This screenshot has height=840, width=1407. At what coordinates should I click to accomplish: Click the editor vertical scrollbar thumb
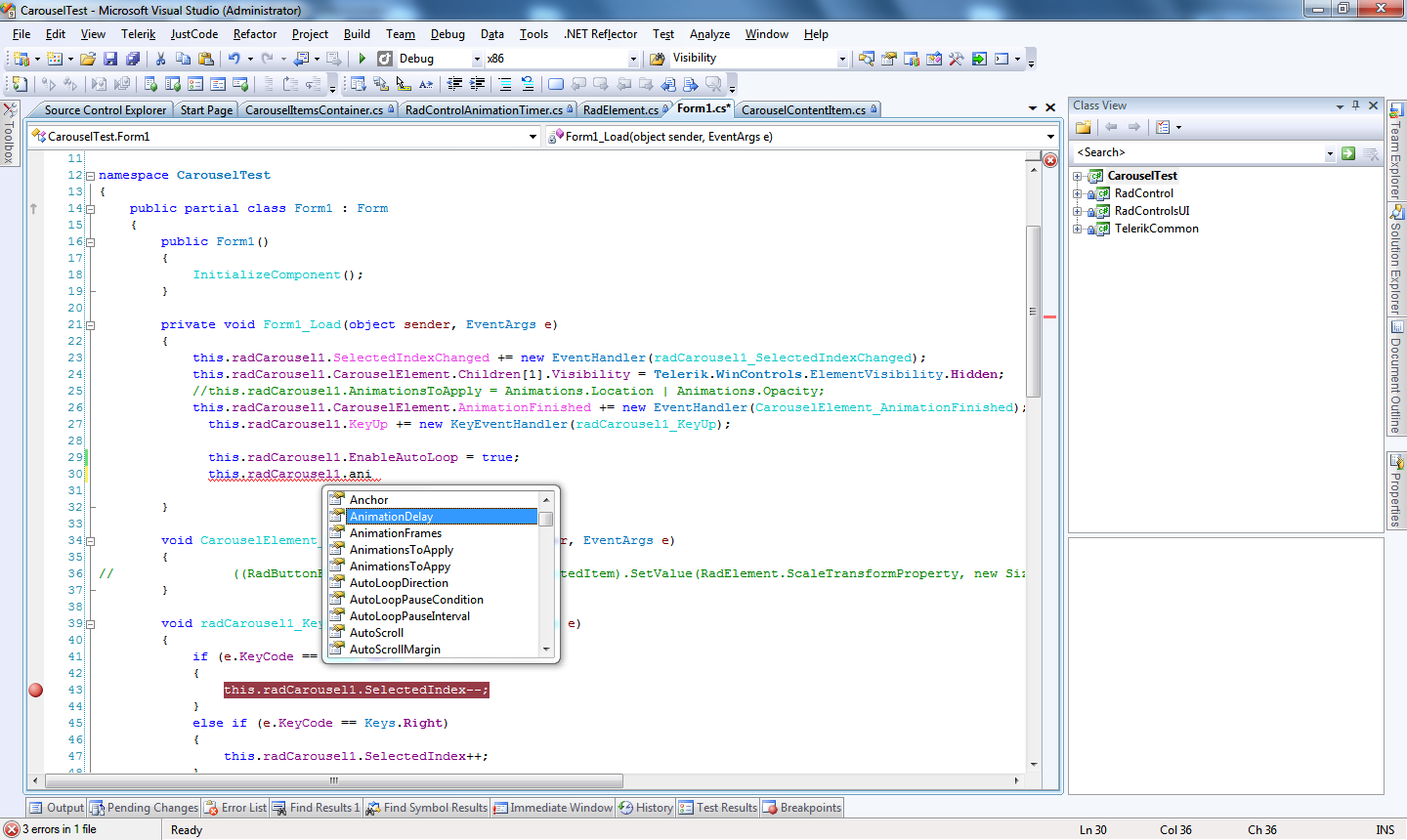[x=1033, y=310]
